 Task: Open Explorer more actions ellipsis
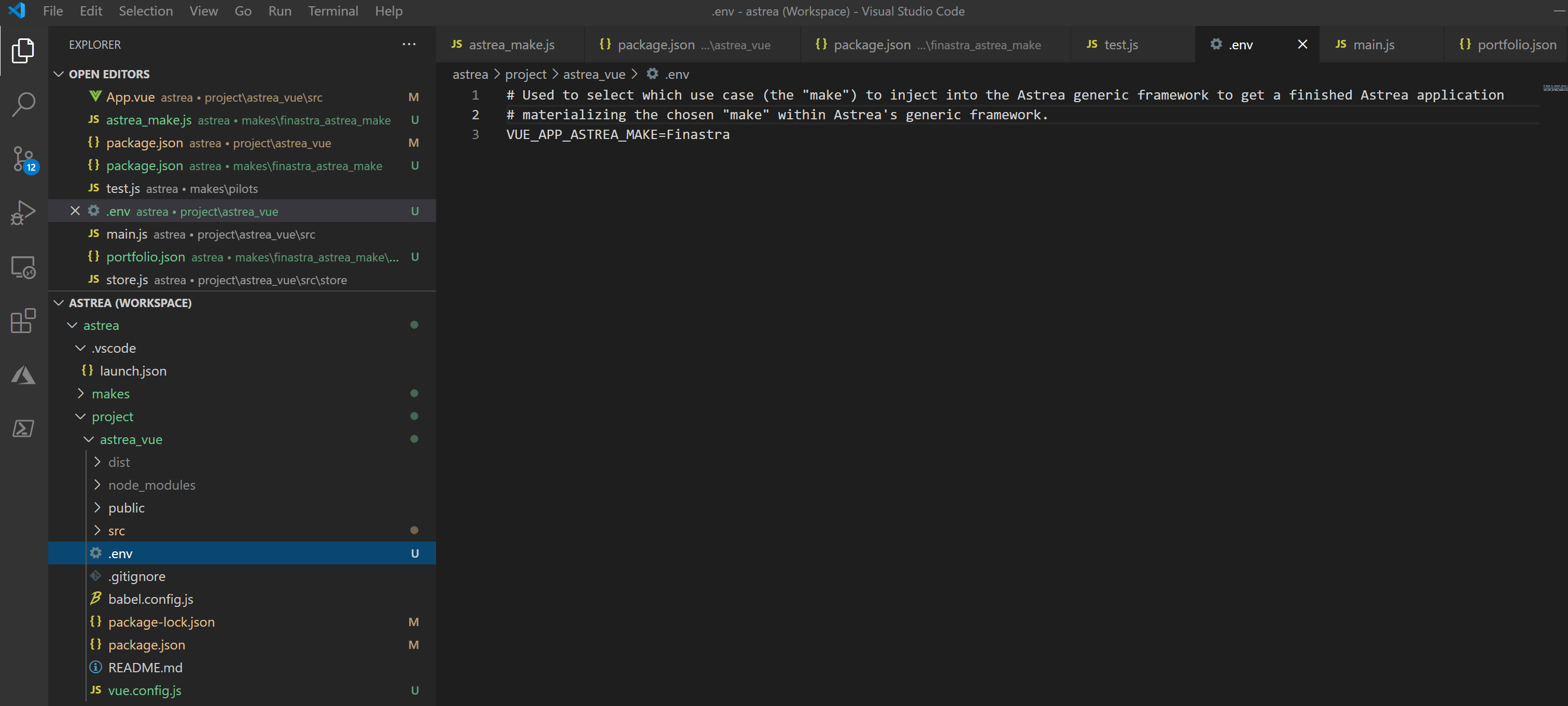click(409, 45)
